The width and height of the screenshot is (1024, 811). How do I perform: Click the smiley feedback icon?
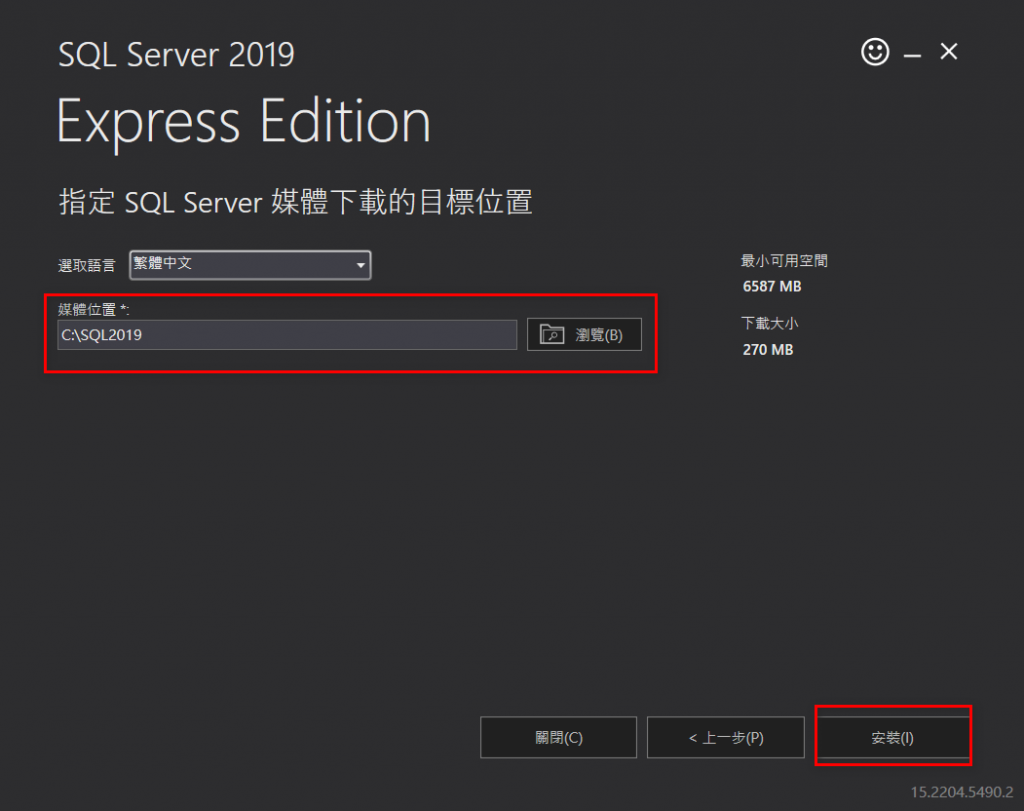pyautogui.click(x=875, y=52)
